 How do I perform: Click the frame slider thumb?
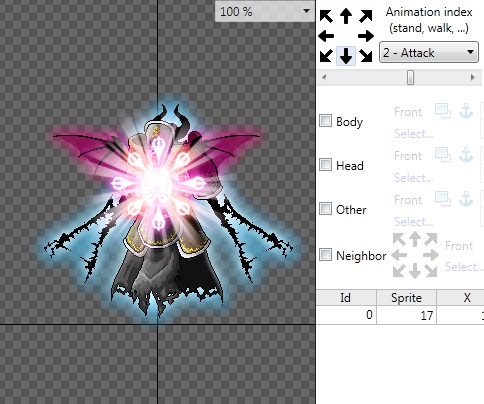(411, 78)
